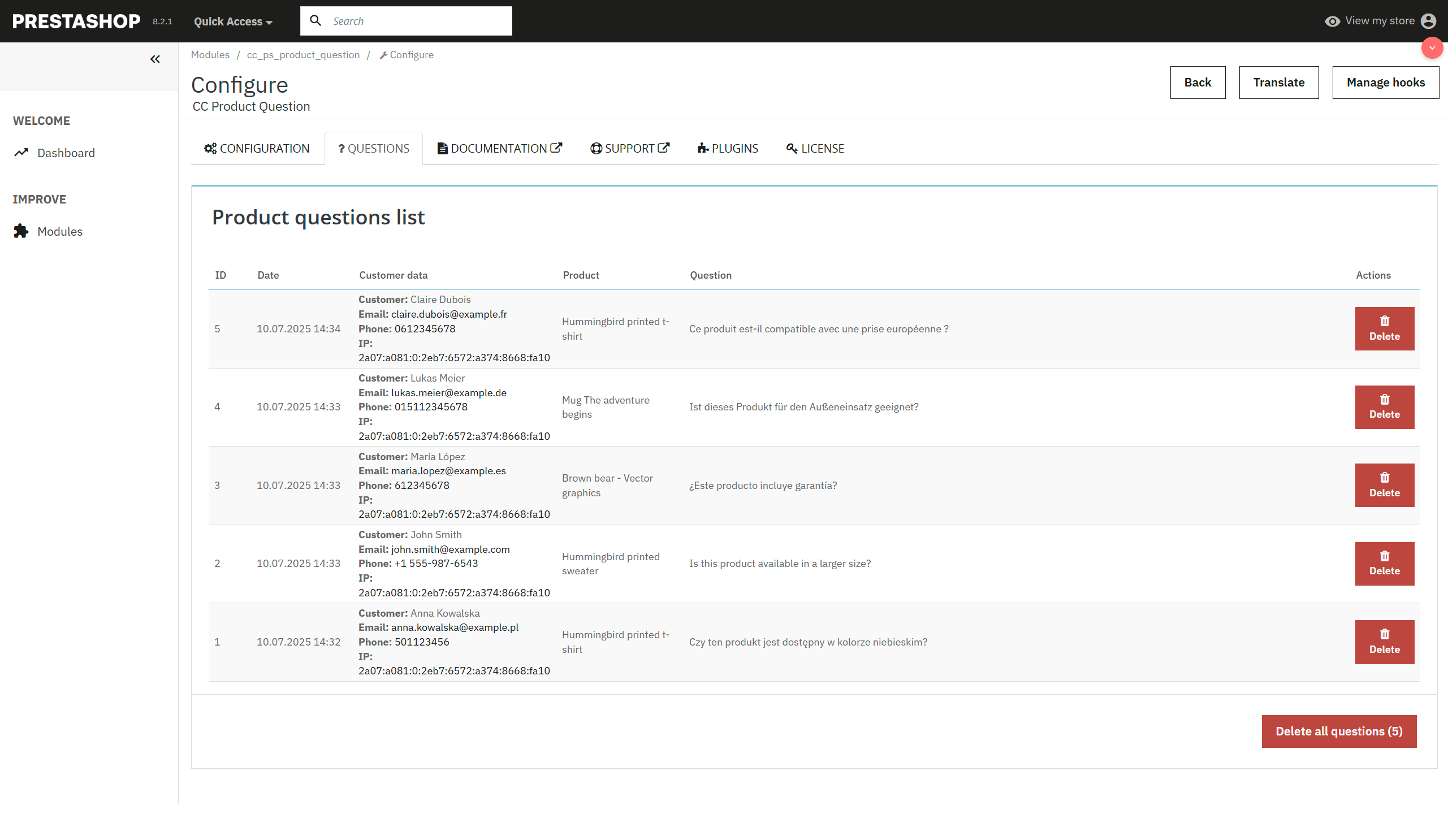Click the user account icon in top bar

(1429, 21)
